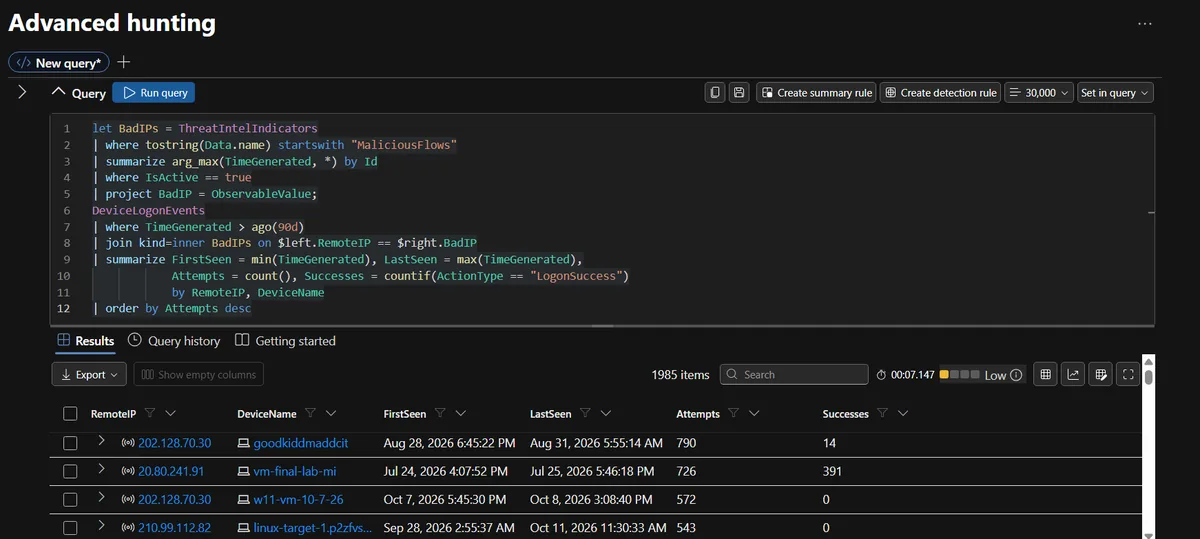The image size is (1200, 539).
Task: Click the customize columns icon
Action: [x=1101, y=375]
